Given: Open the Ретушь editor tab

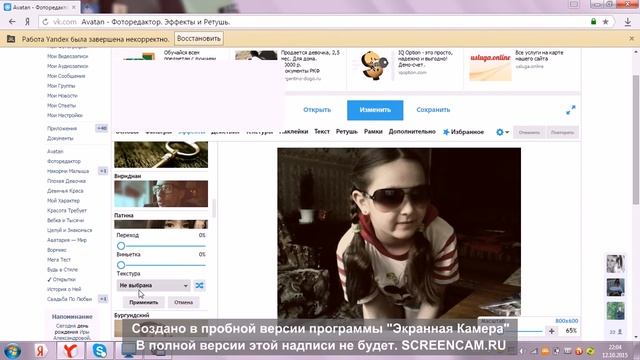Looking at the screenshot, I should pyautogui.click(x=347, y=131).
